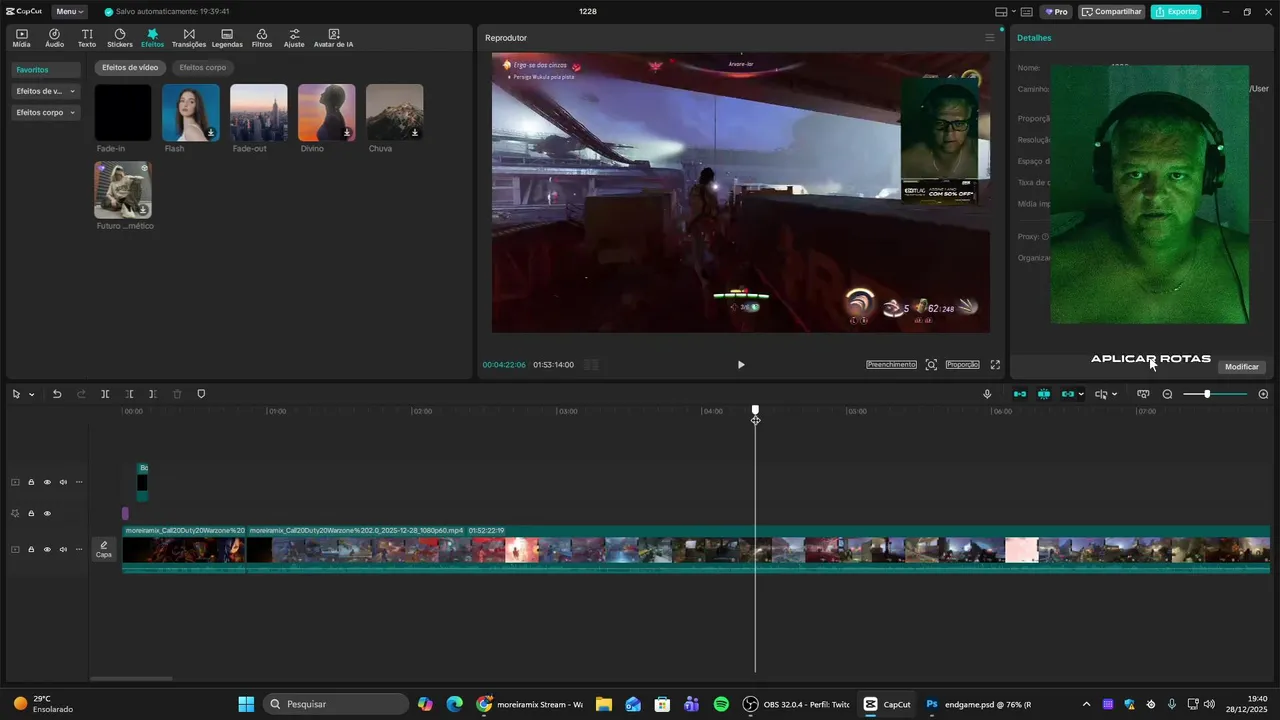Viewport: 1280px width, 720px height.
Task: Click the microphone voice-over record icon
Action: (x=987, y=394)
